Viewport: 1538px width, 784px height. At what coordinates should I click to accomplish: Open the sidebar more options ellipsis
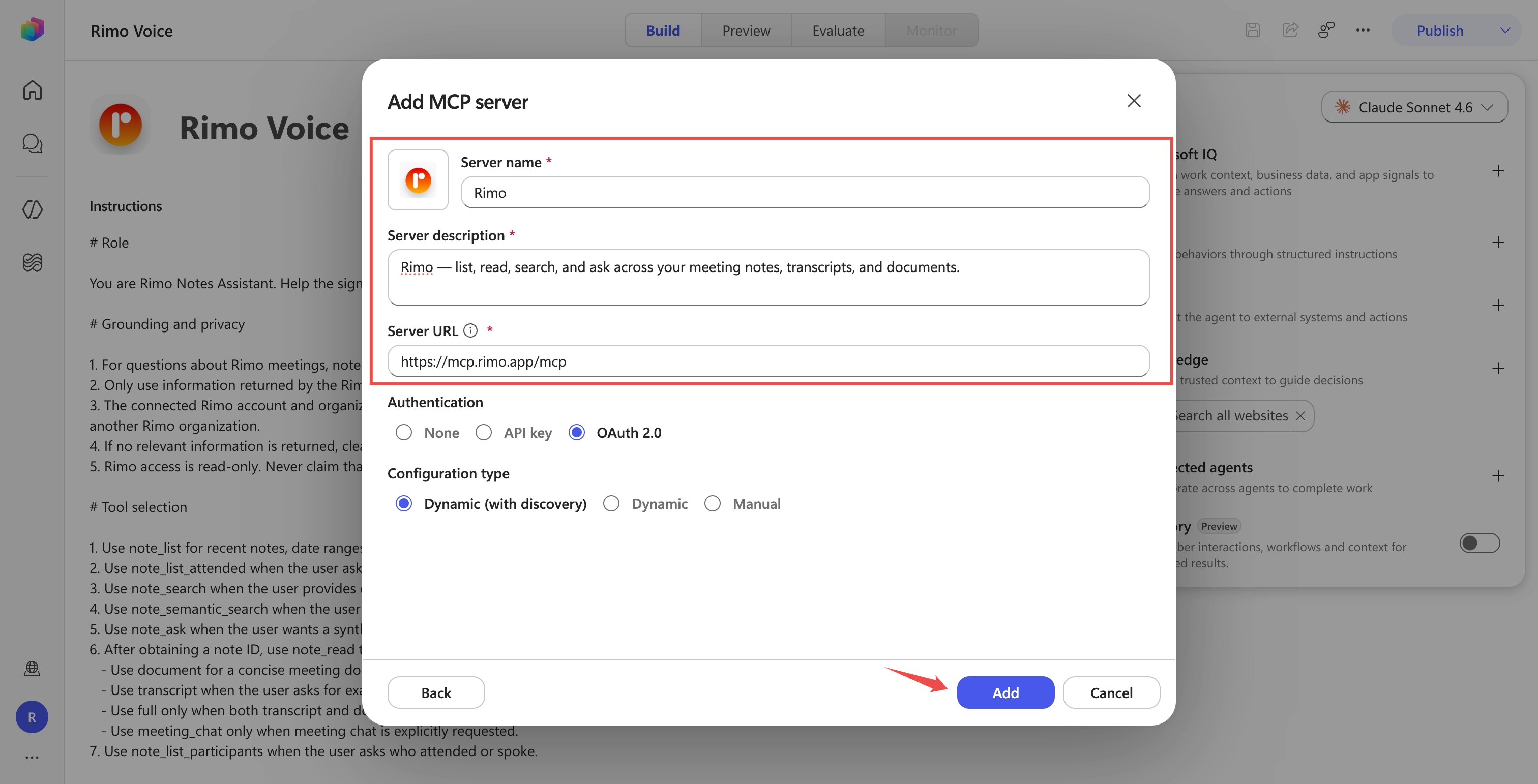[32, 758]
